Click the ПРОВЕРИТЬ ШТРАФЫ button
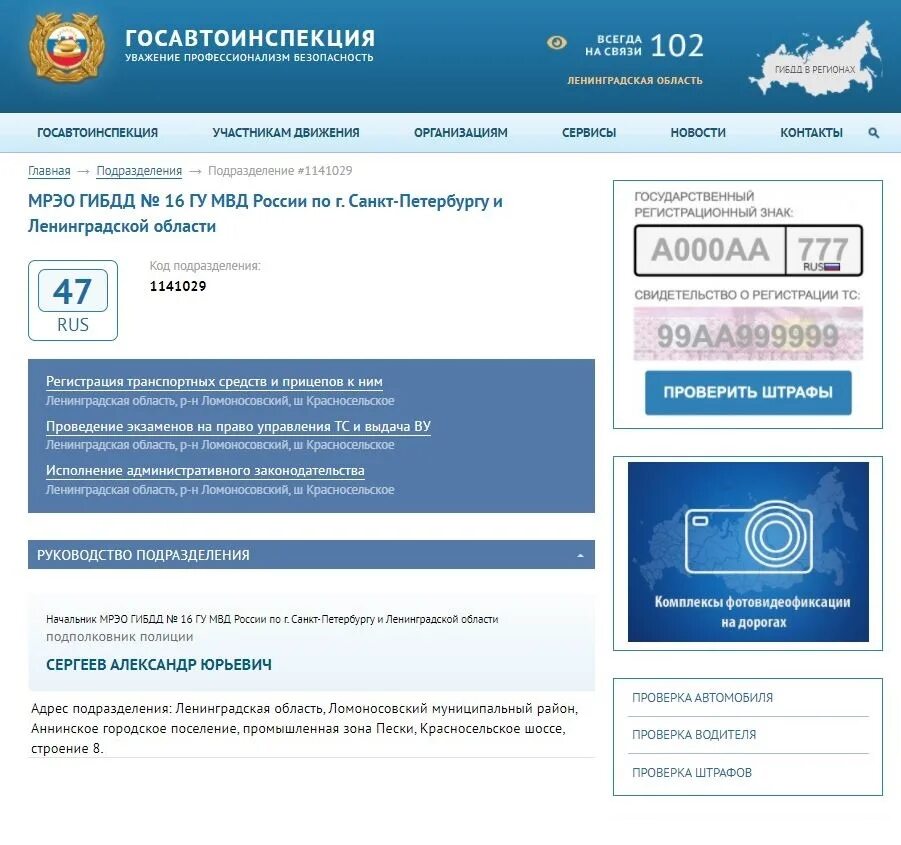 click(x=748, y=392)
